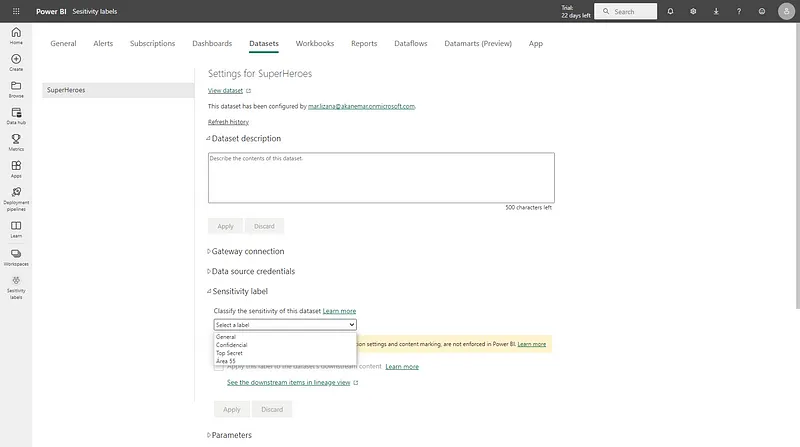Click Apply under sensitivity label

[232, 409]
